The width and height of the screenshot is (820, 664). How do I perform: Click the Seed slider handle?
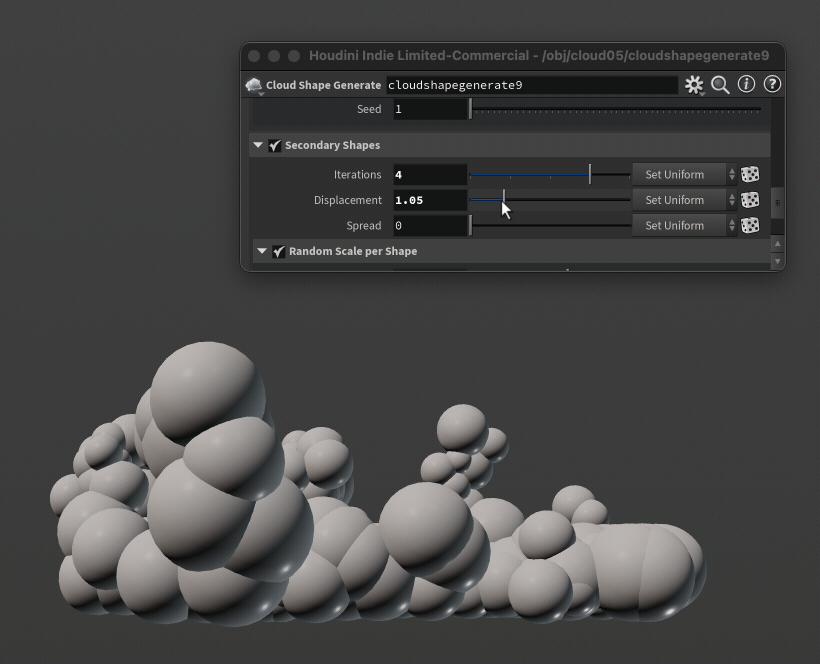point(471,109)
